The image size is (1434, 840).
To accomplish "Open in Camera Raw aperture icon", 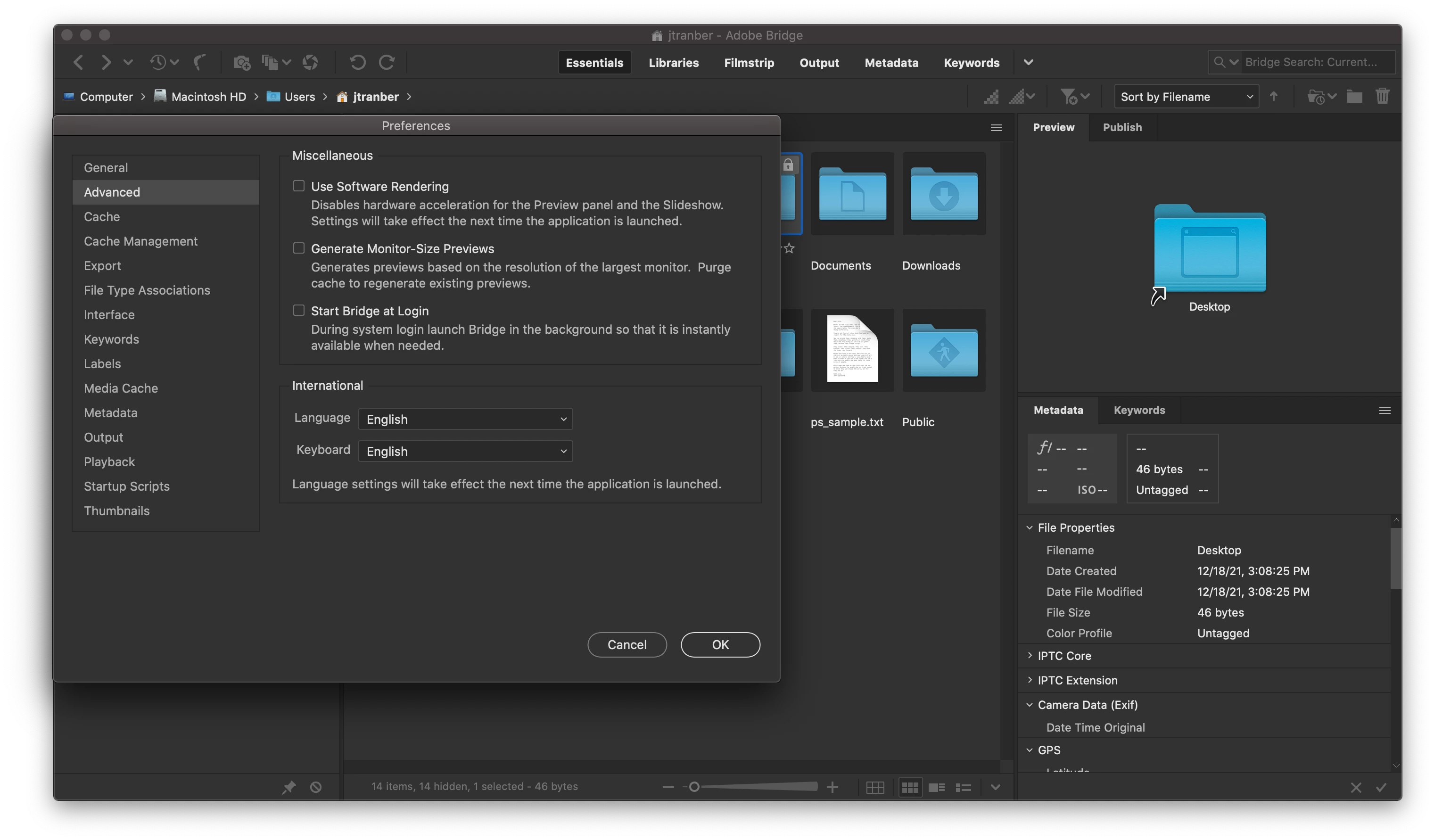I will pos(310,62).
